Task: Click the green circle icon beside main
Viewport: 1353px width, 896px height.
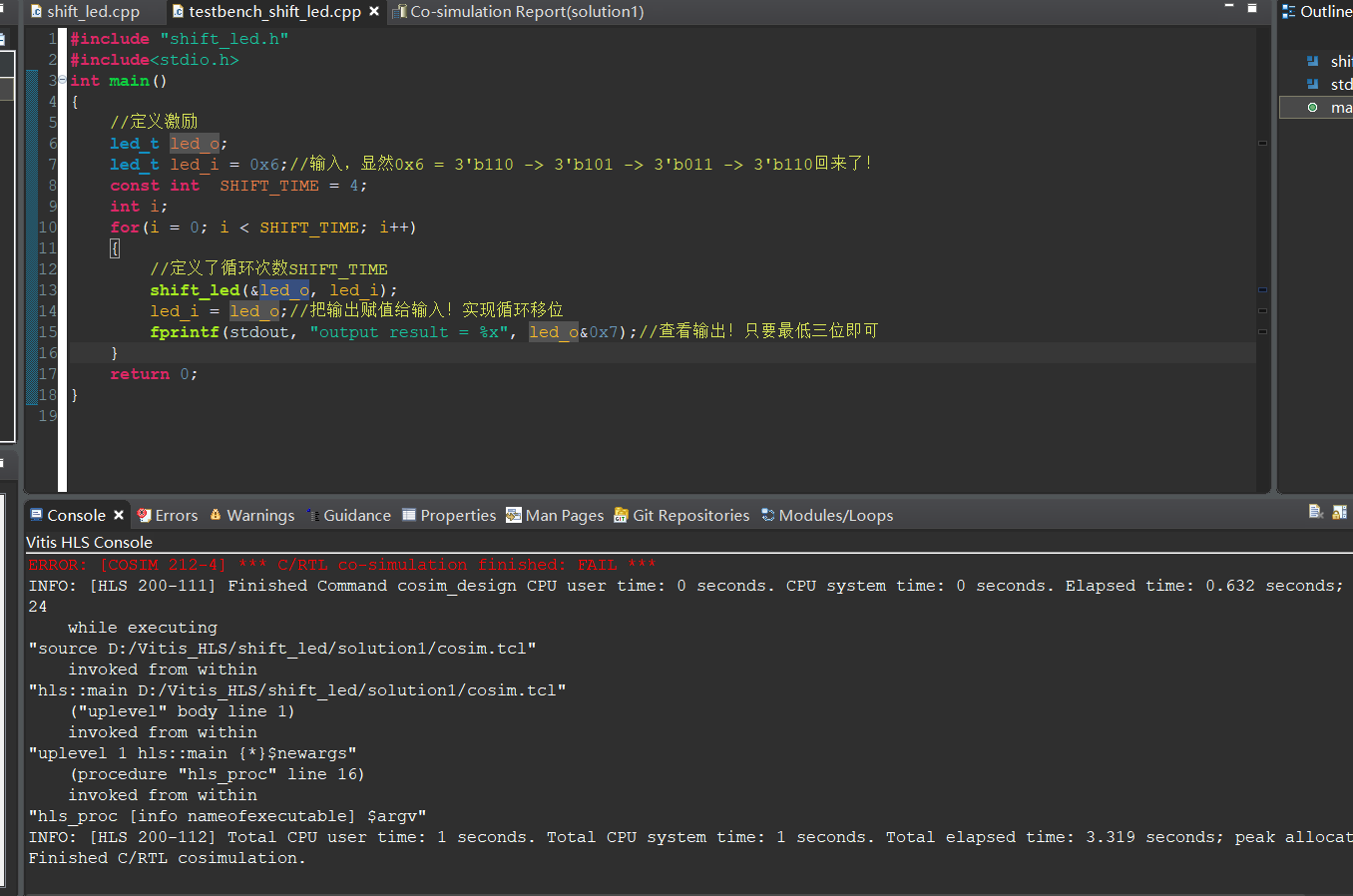Action: (x=1312, y=108)
